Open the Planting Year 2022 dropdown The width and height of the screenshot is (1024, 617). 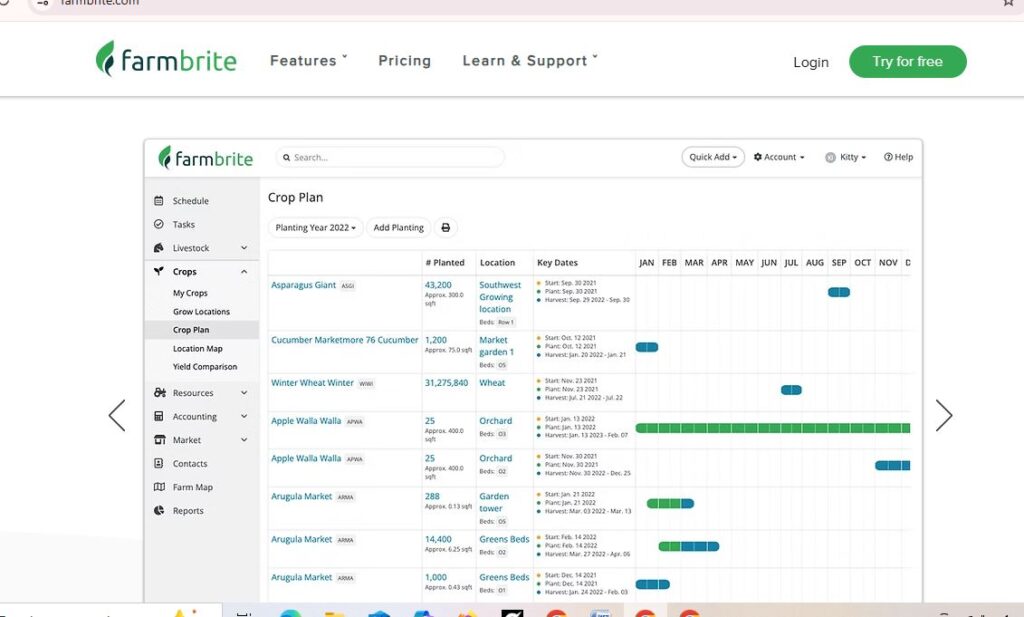[315, 228]
